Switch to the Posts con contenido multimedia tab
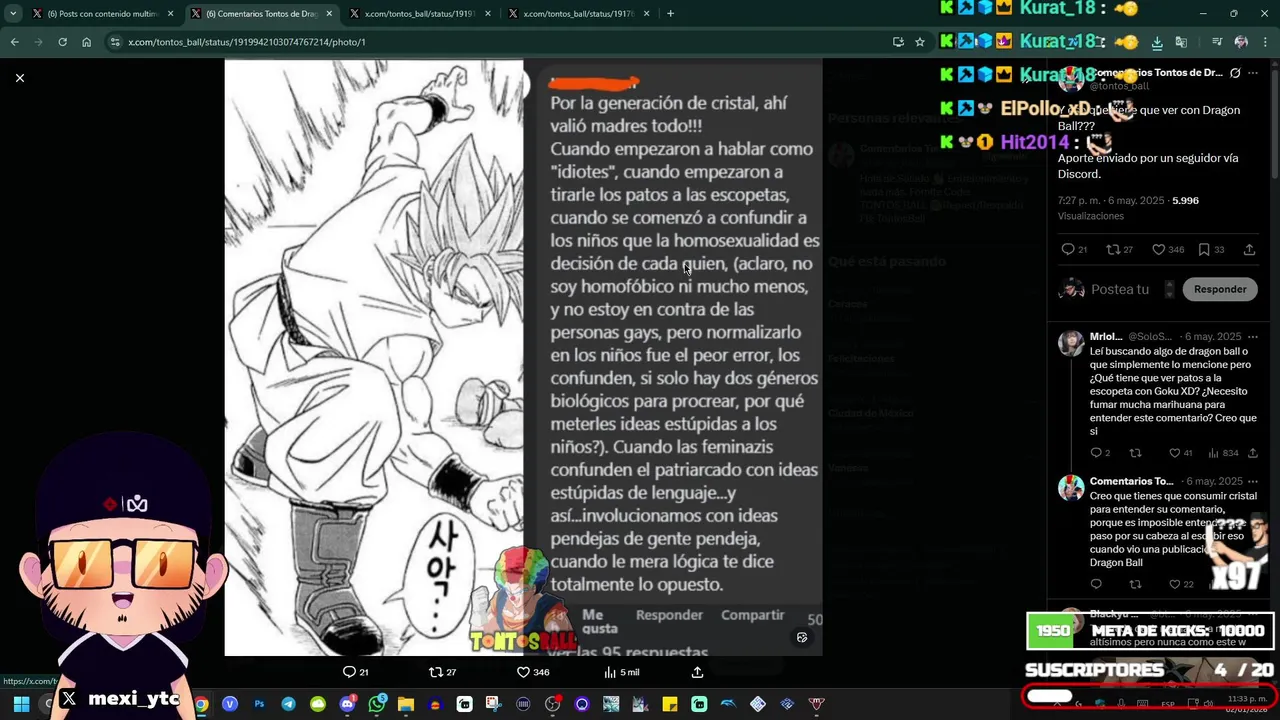Image resolution: width=1280 pixels, height=720 pixels. 105,14
